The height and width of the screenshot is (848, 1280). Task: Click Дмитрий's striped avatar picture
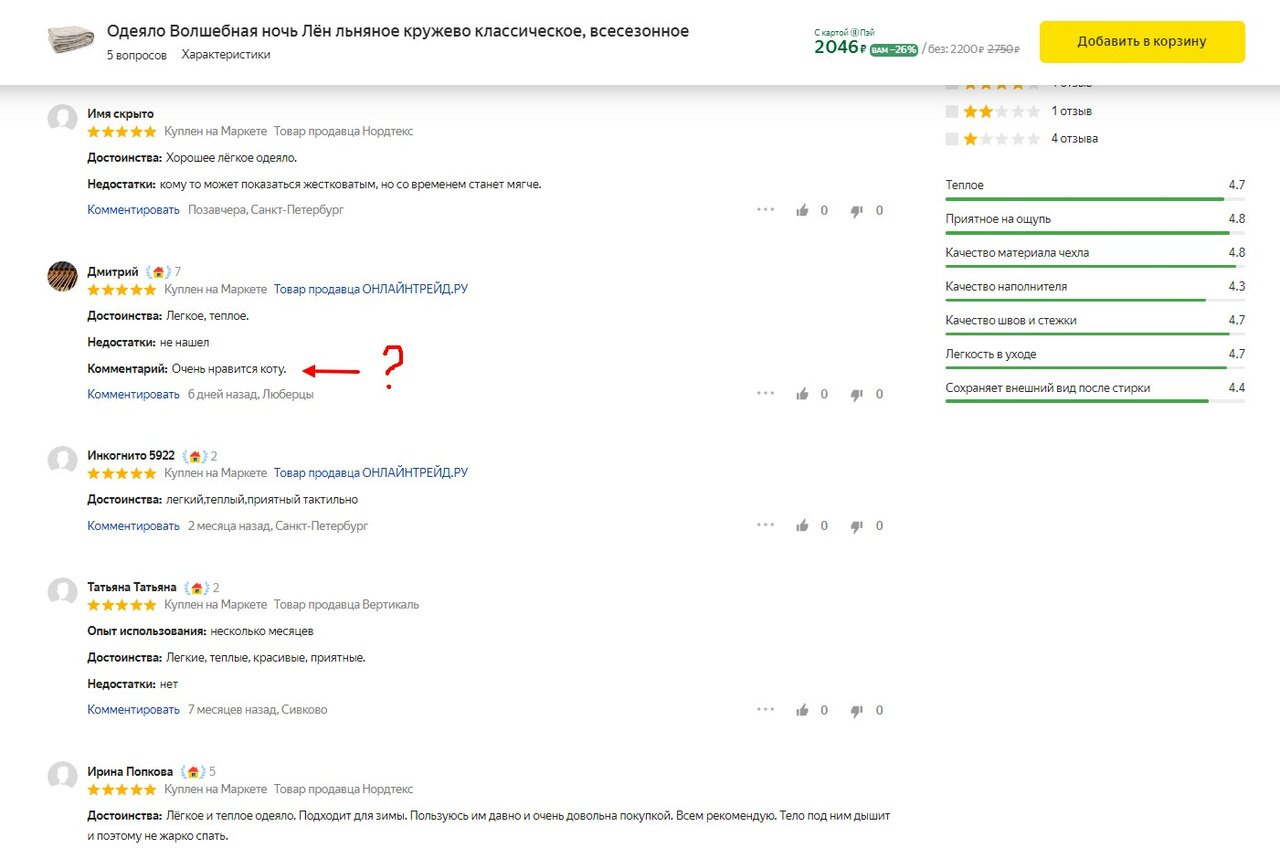coord(63,276)
